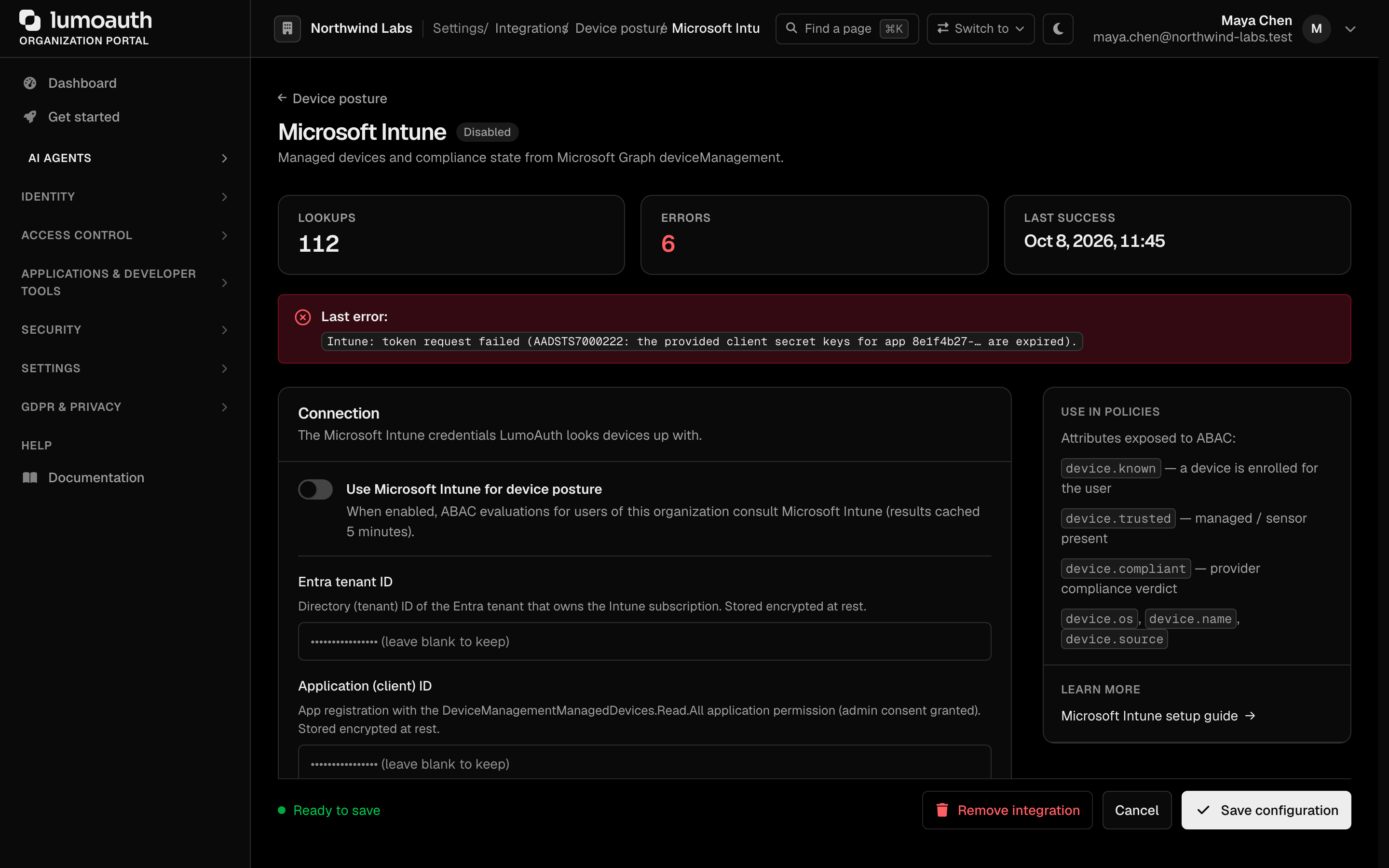Open the Microsoft Intune setup guide link

(1157, 716)
